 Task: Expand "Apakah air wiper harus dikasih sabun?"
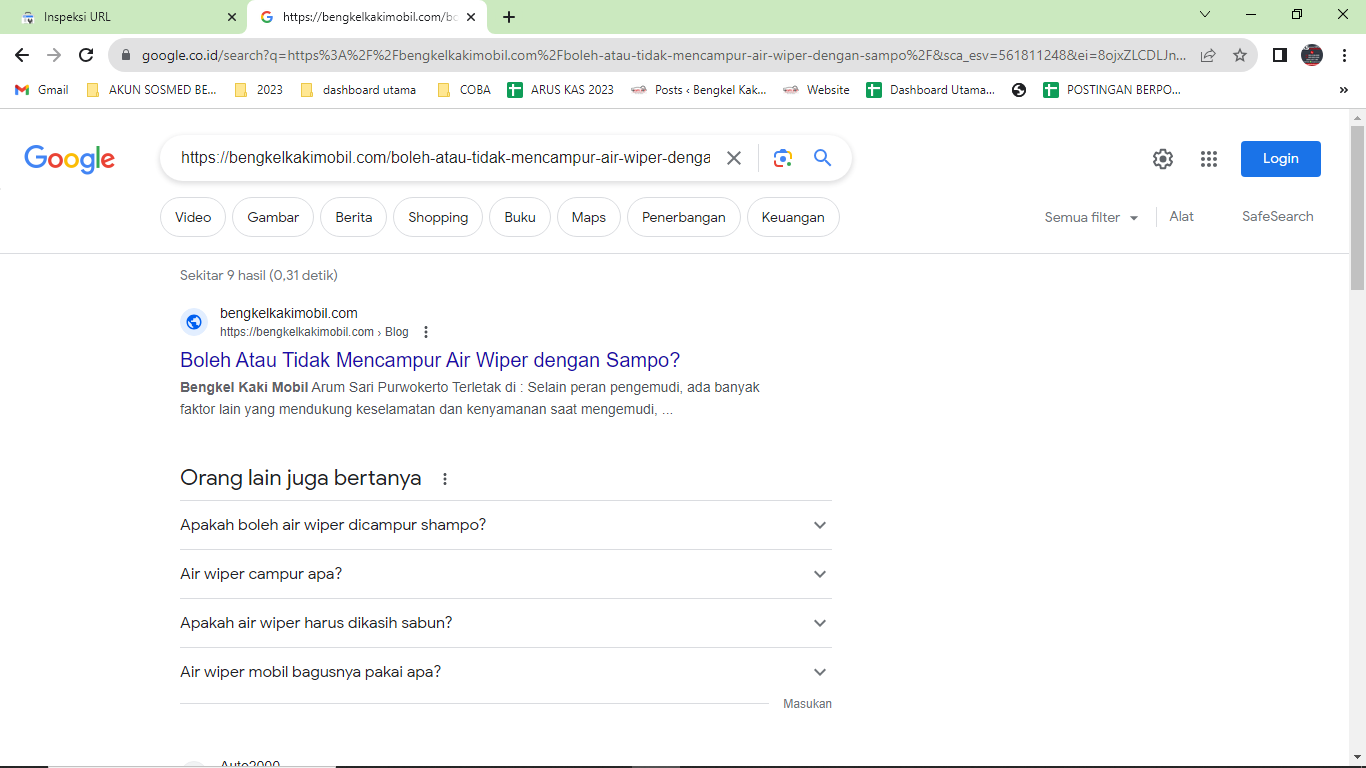pos(505,623)
